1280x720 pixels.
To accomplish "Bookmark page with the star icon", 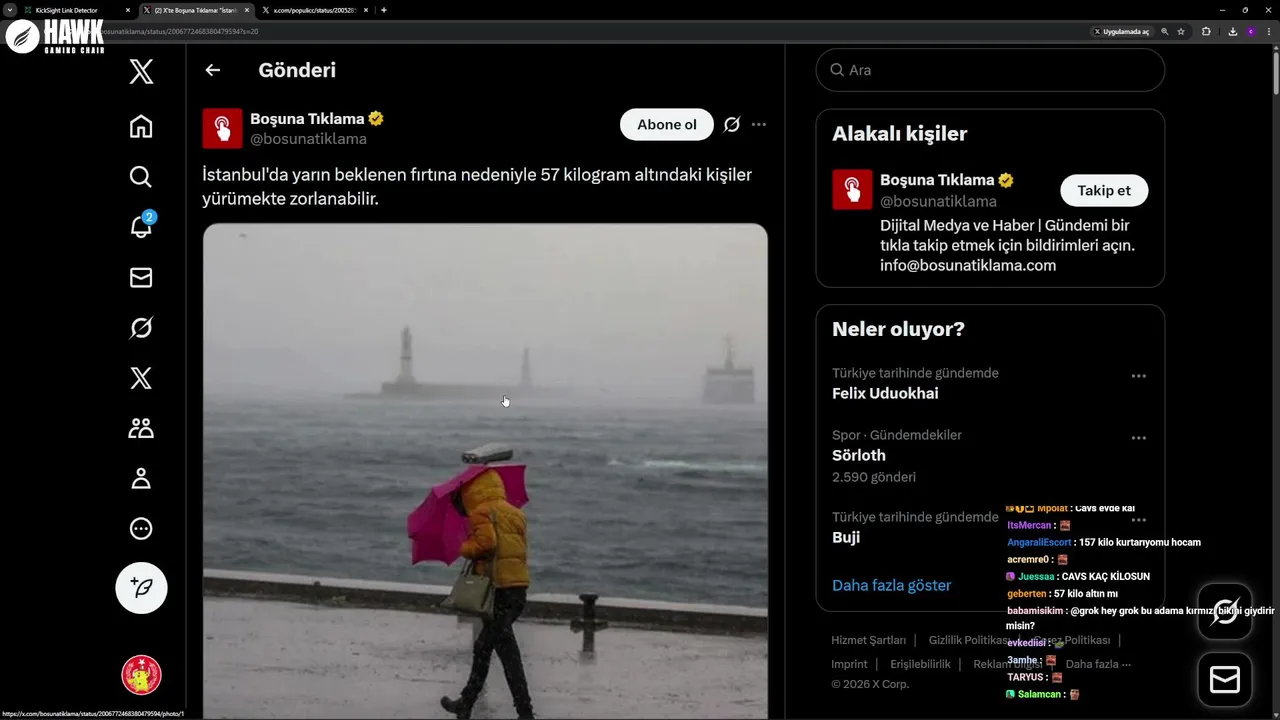I will coord(1181,31).
